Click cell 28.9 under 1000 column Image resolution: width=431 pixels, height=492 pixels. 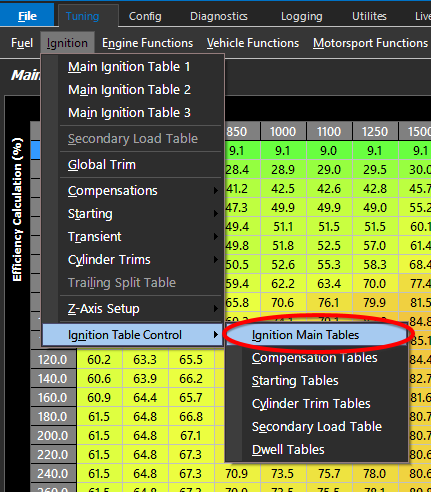coord(283,170)
